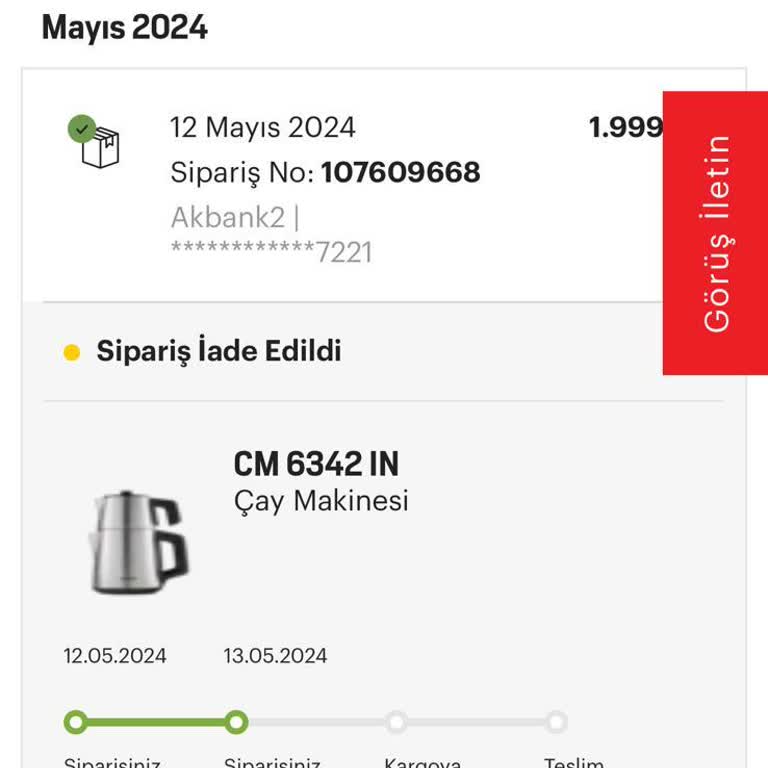Click the first green progress step circle
This screenshot has width=768, height=768.
click(75, 722)
